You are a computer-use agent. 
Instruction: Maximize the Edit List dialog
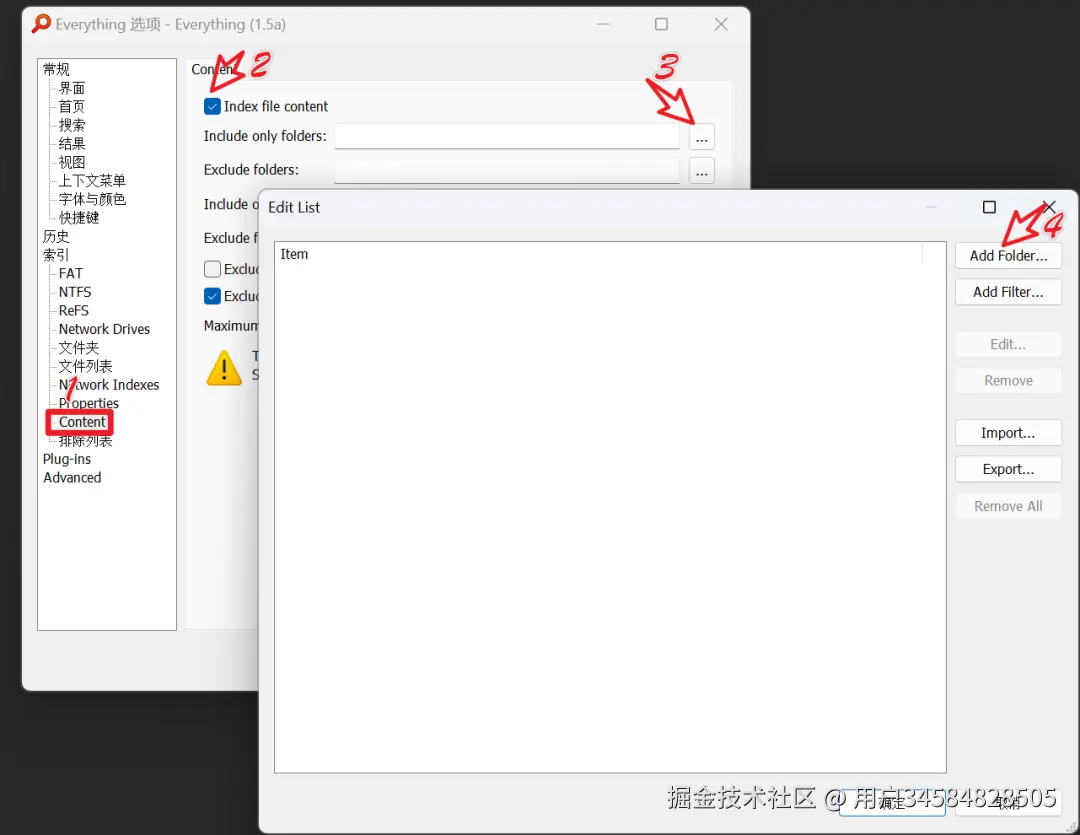click(989, 207)
